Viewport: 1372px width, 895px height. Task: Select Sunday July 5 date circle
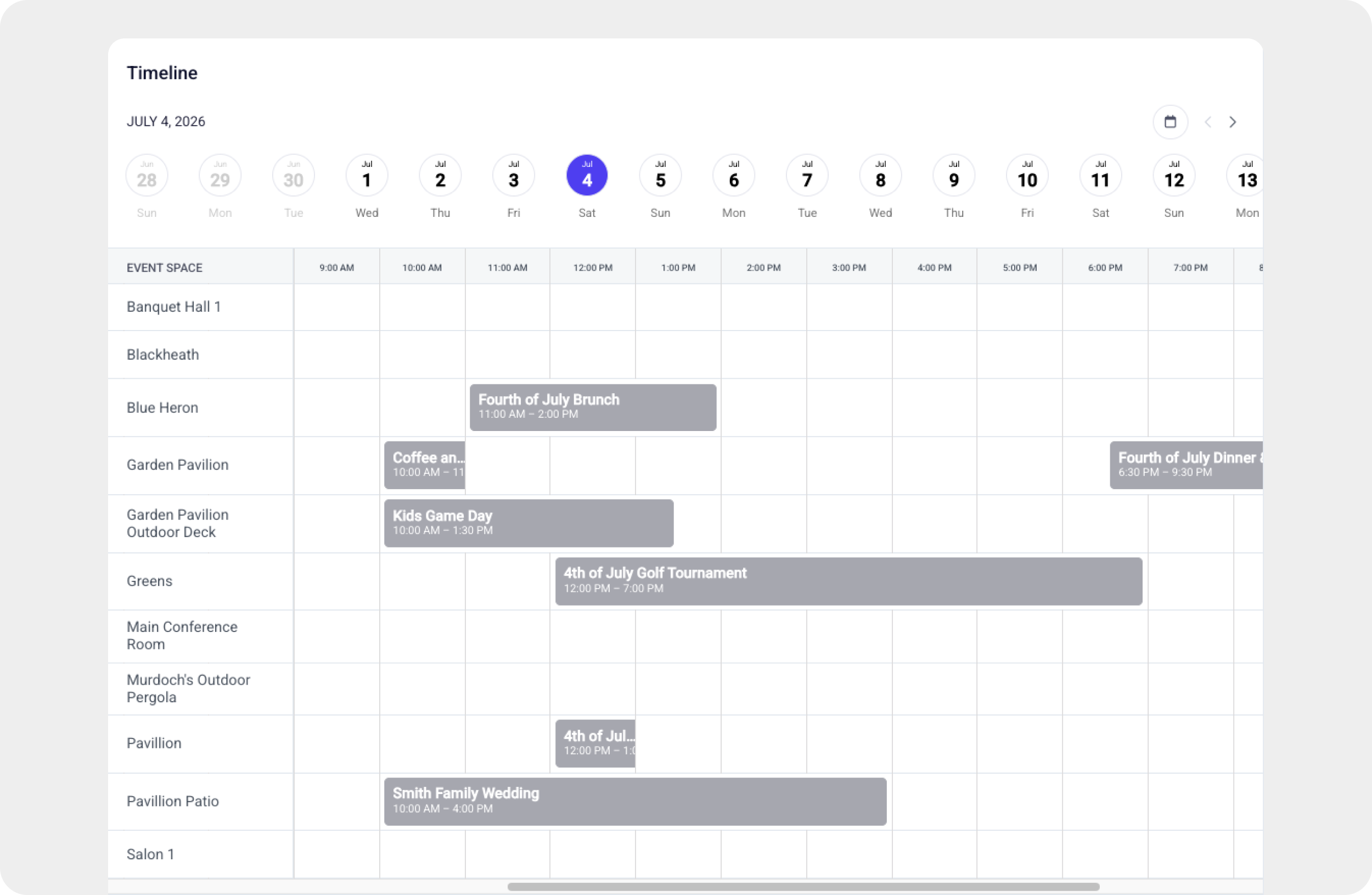(x=660, y=175)
